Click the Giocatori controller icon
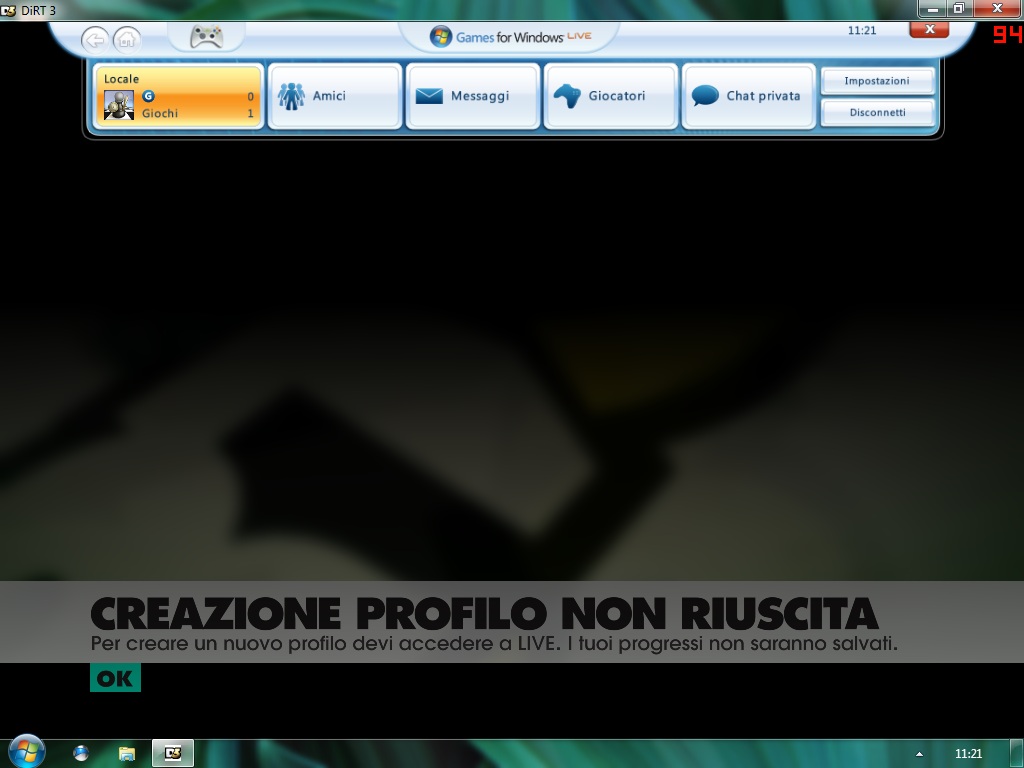The height and width of the screenshot is (768, 1024). (x=567, y=96)
